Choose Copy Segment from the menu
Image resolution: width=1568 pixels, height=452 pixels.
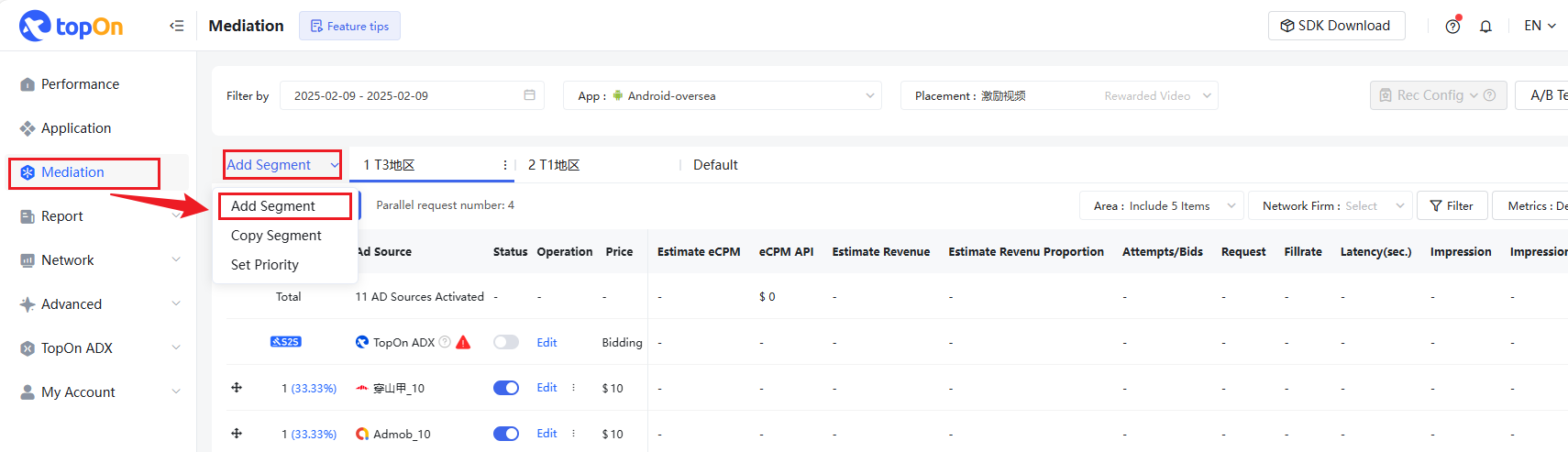click(276, 236)
